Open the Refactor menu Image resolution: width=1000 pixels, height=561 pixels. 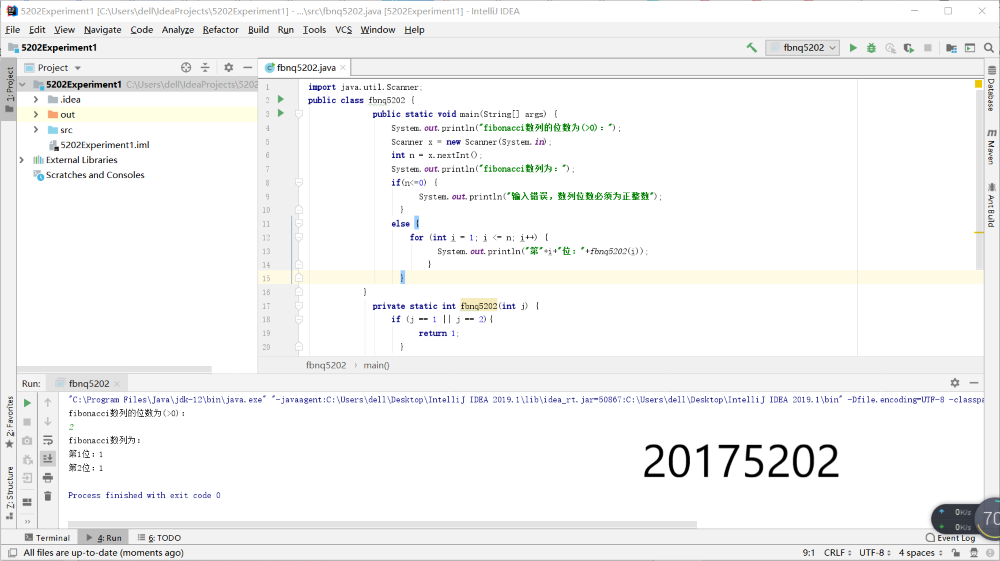tap(221, 29)
